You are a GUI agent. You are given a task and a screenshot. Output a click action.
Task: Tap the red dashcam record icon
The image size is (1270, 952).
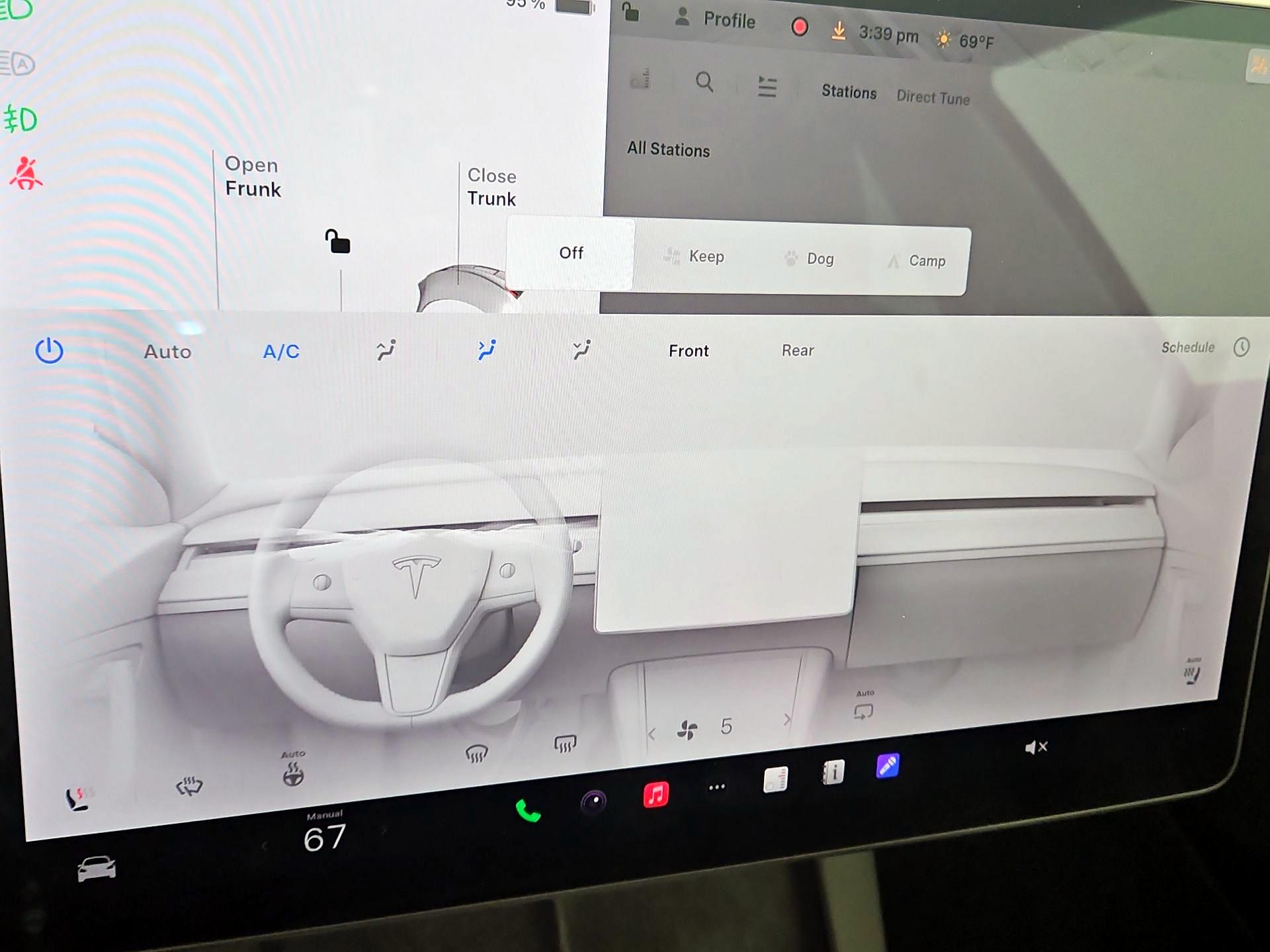pyautogui.click(x=800, y=27)
